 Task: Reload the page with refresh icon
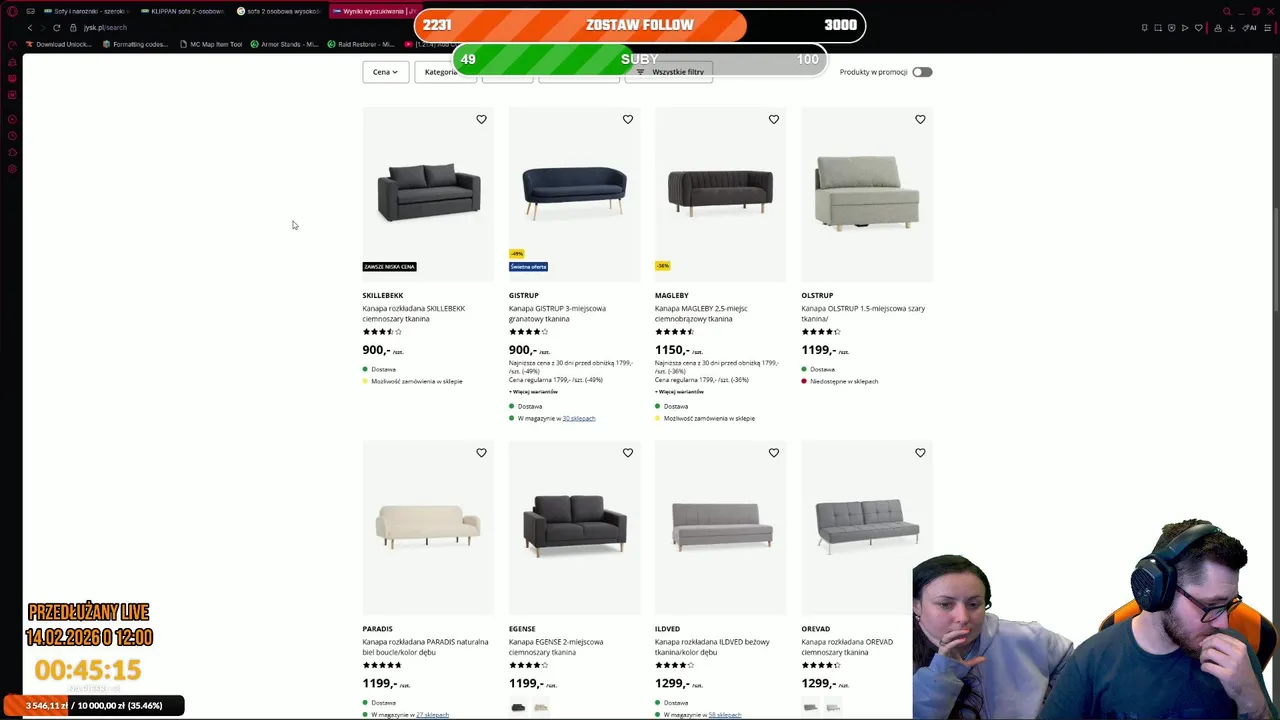56,28
